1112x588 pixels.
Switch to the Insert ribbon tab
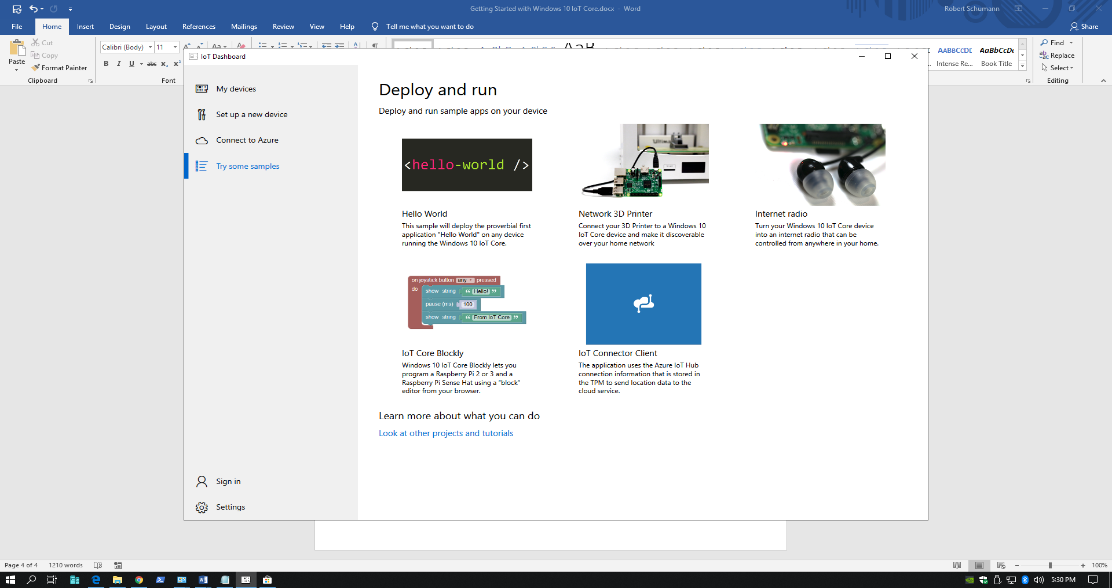tap(86, 27)
